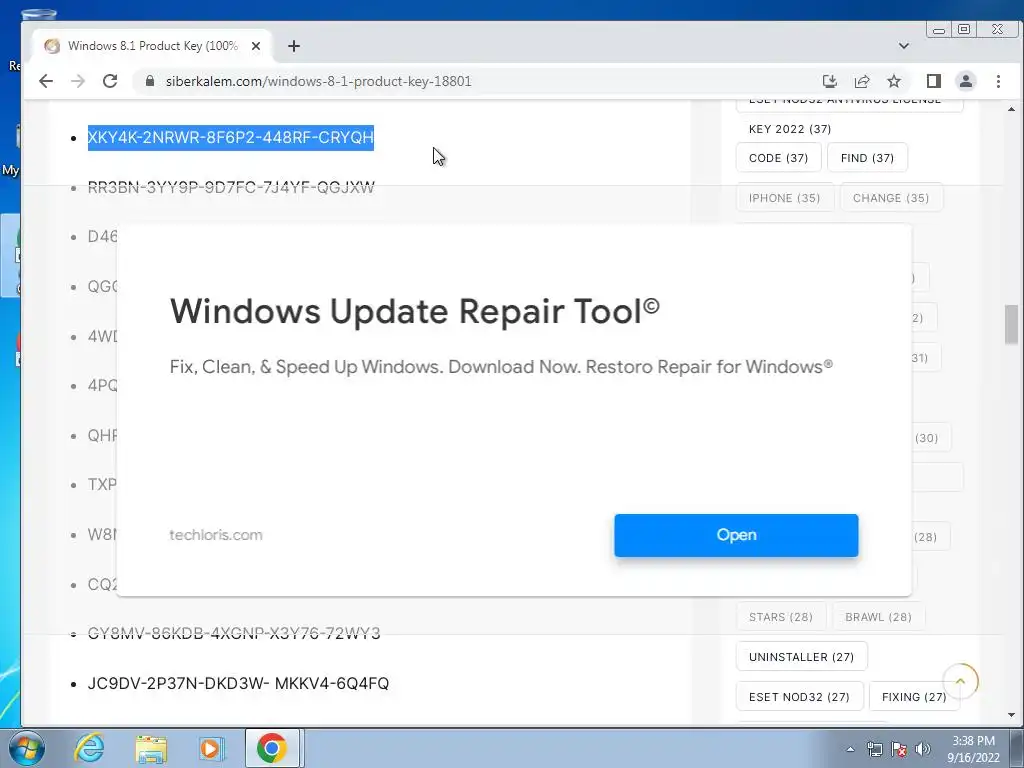The image size is (1024, 768).
Task: Click the BRAWL (28) tag
Action: pyautogui.click(x=878, y=617)
